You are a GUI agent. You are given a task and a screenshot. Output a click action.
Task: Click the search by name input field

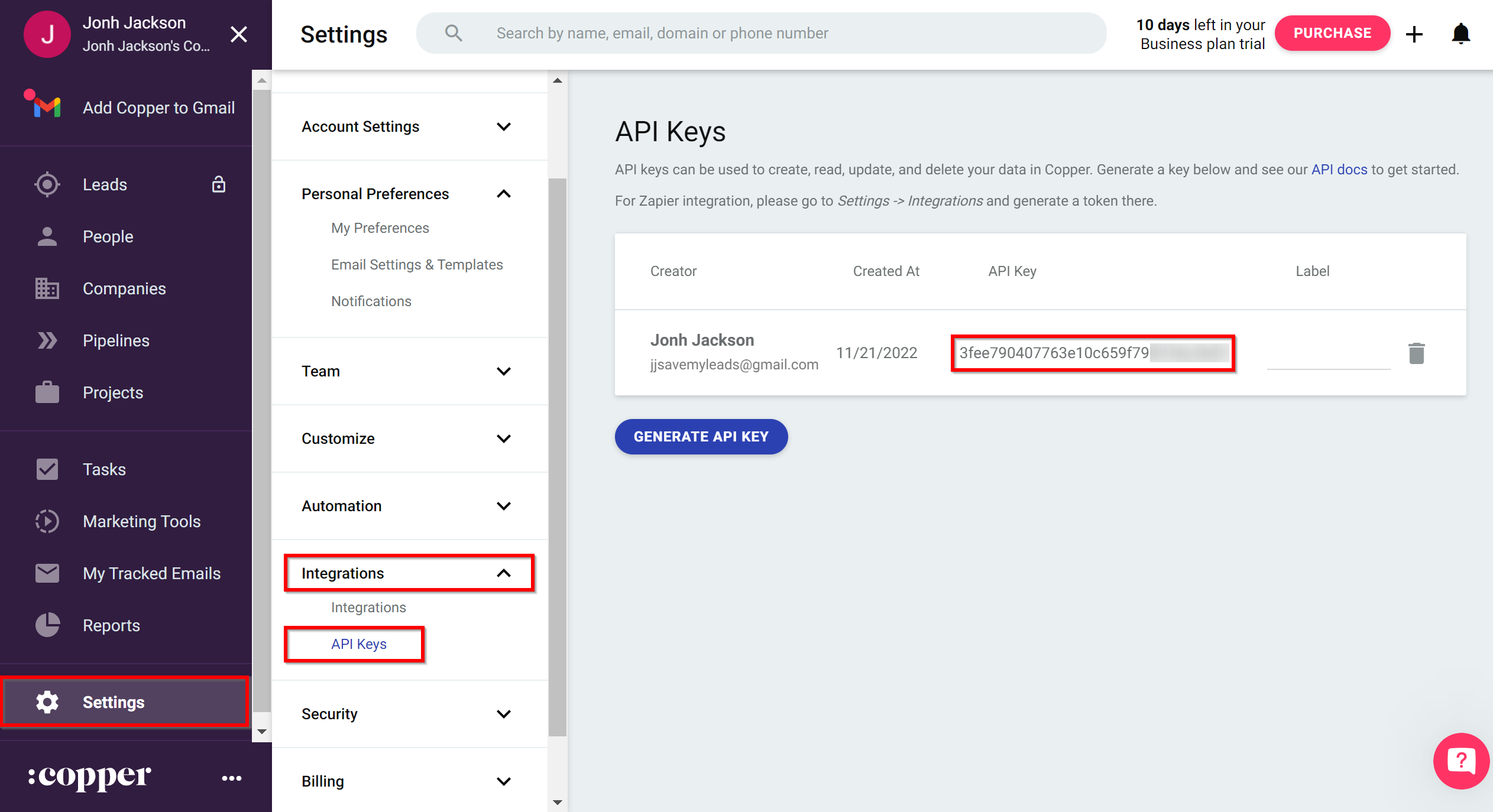762,33
